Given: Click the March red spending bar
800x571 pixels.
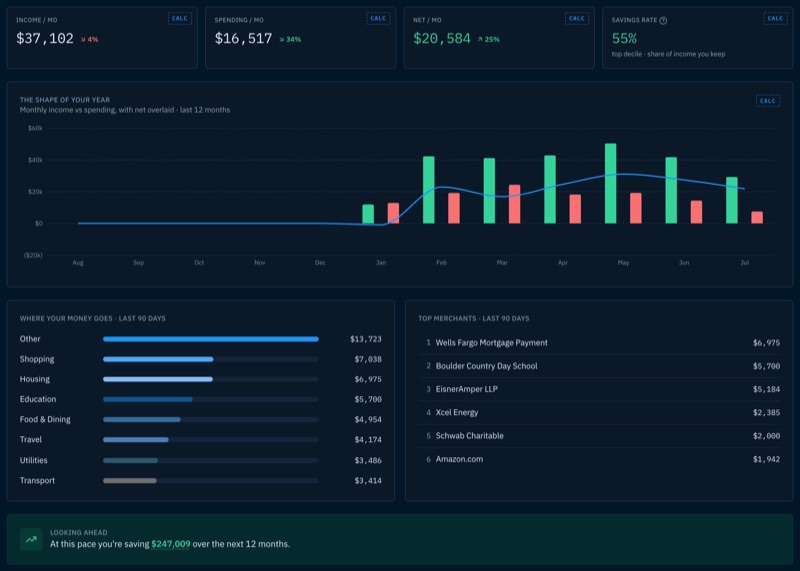Looking at the screenshot, I should tap(514, 204).
